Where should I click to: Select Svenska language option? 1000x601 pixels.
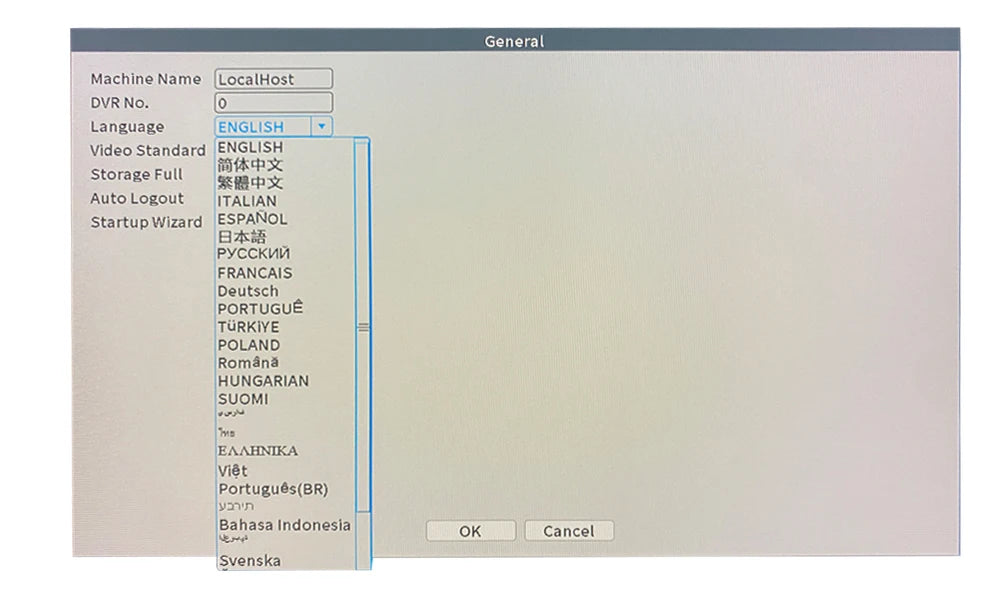point(249,561)
